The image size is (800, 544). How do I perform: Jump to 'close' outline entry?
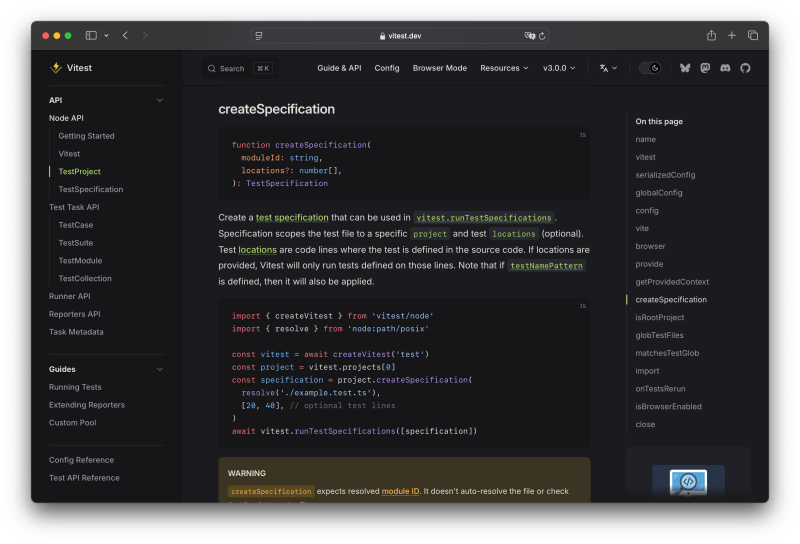point(645,425)
